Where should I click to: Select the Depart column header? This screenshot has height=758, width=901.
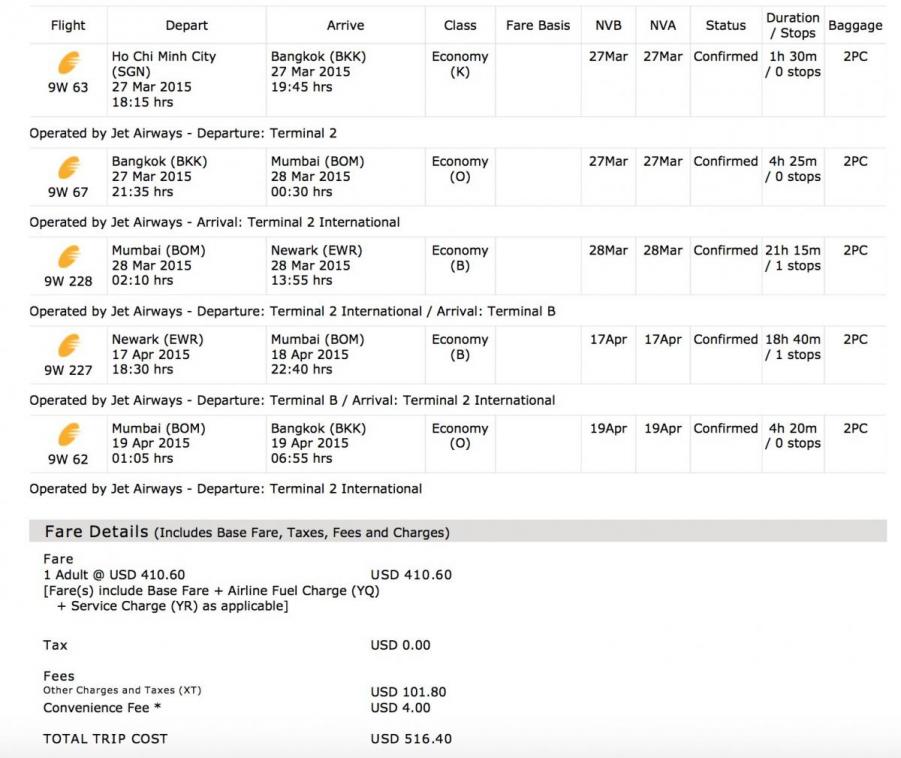click(x=186, y=25)
